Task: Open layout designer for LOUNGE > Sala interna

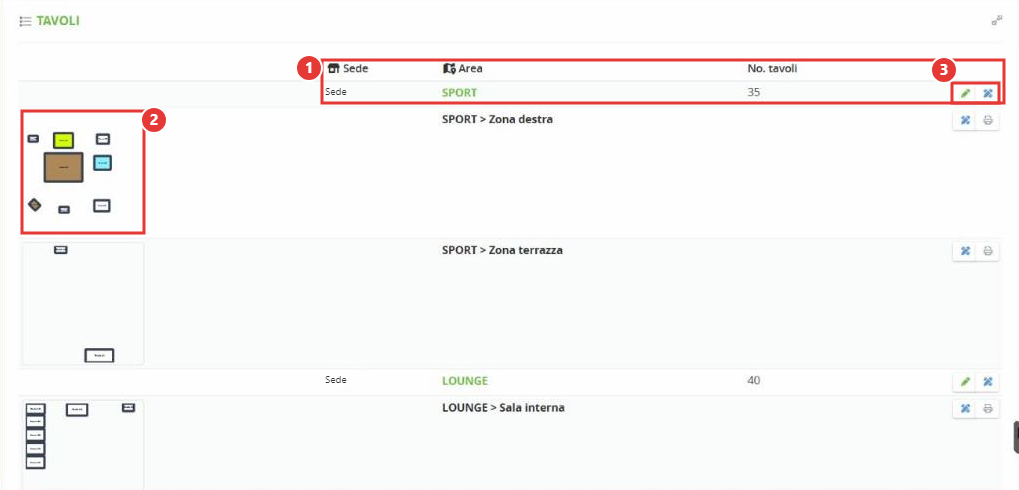Action: [x=965, y=409]
